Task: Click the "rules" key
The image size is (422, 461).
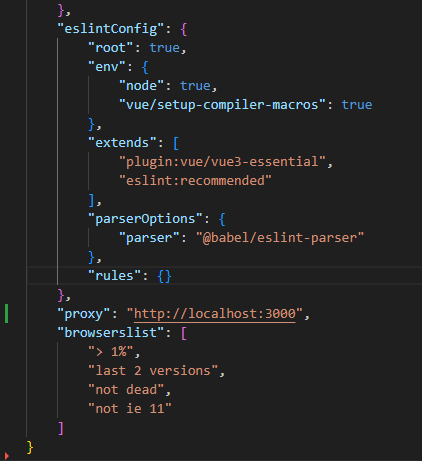Action: coord(115,276)
